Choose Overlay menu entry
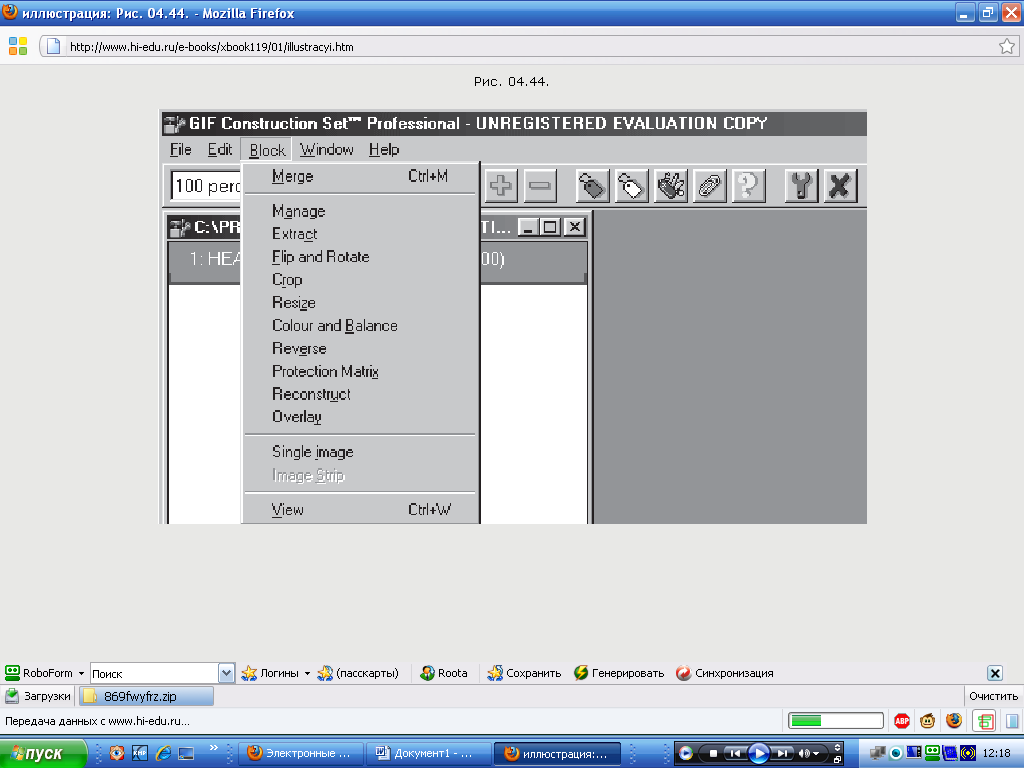This screenshot has width=1024, height=768. coord(360,417)
